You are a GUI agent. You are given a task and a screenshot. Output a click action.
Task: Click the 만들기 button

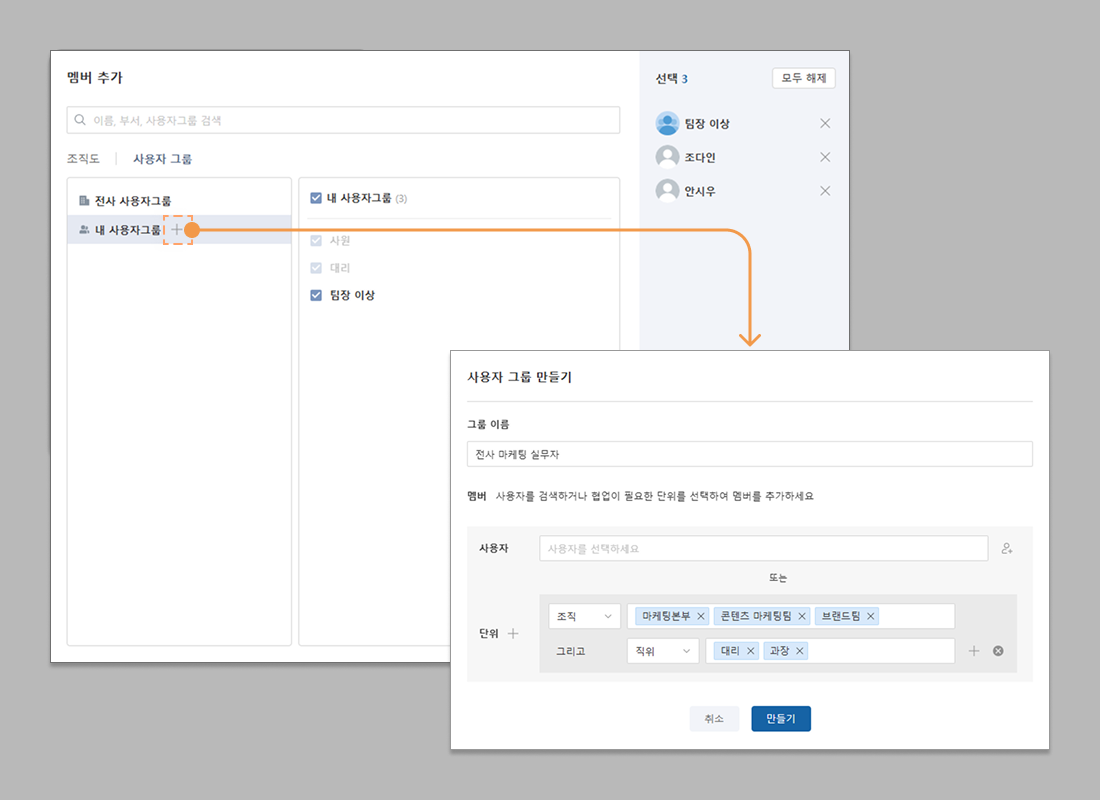[x=780, y=719]
